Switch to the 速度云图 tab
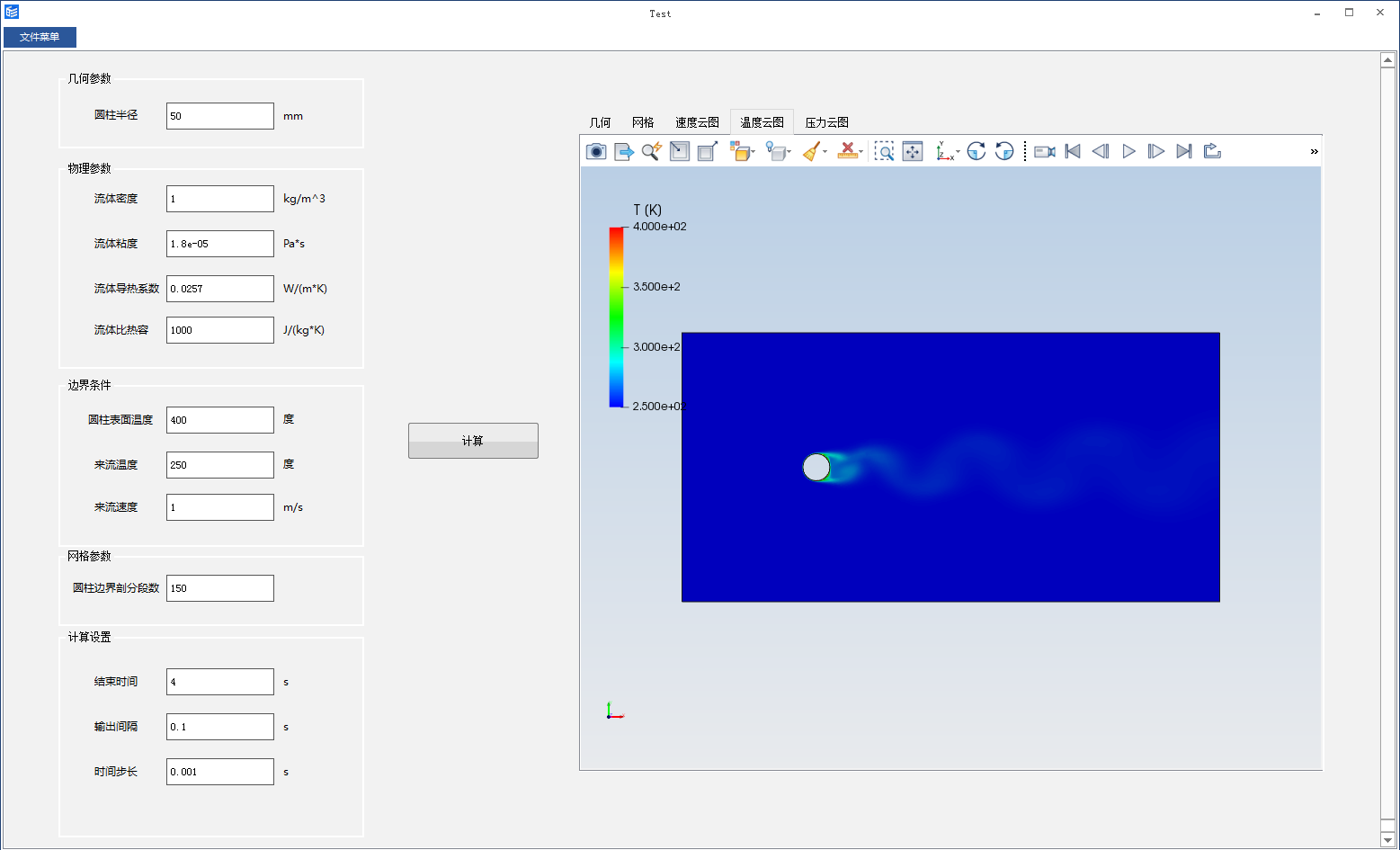 [697, 122]
